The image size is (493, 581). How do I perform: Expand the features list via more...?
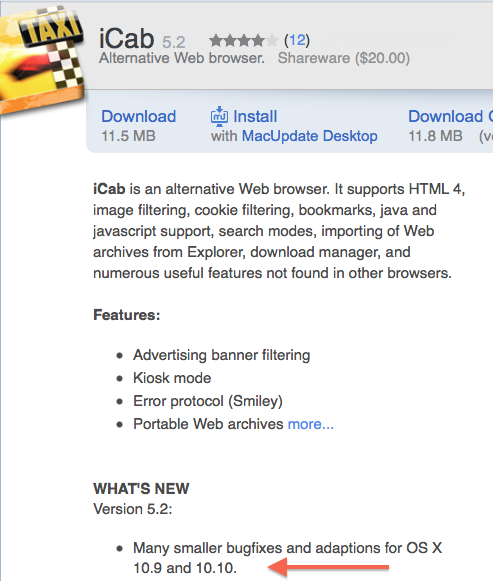click(x=311, y=424)
